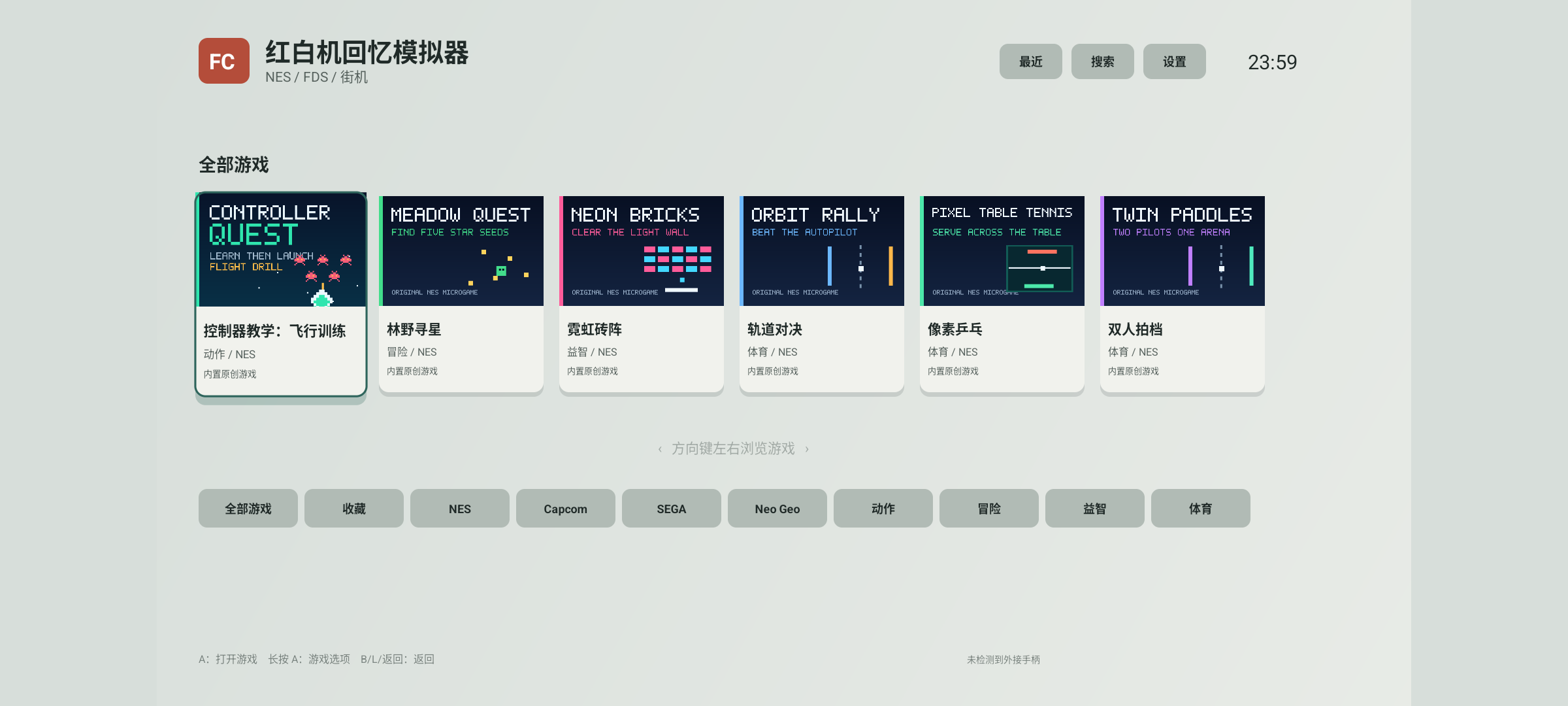Click the 全部游戏 section heading
Screen dimensions: 1568x706
(234, 165)
